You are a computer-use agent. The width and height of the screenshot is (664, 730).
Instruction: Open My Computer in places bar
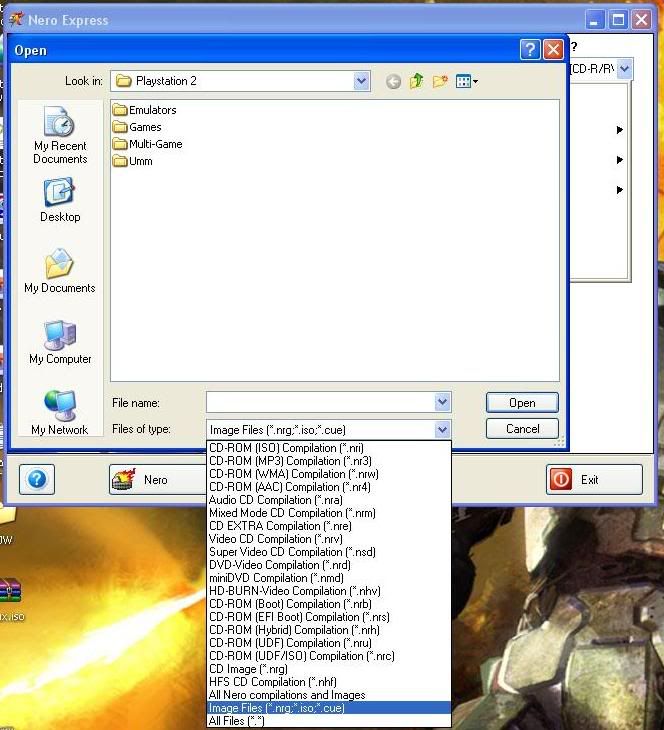[60, 342]
